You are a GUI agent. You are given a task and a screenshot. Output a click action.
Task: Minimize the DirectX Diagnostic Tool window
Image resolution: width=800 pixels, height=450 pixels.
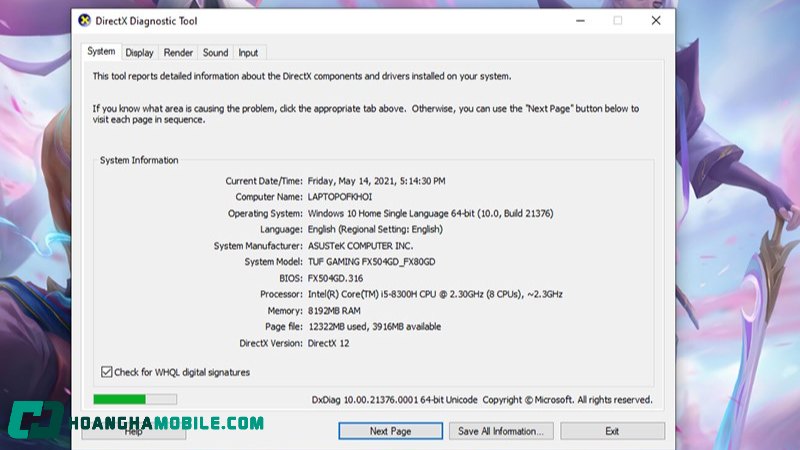pyautogui.click(x=580, y=21)
